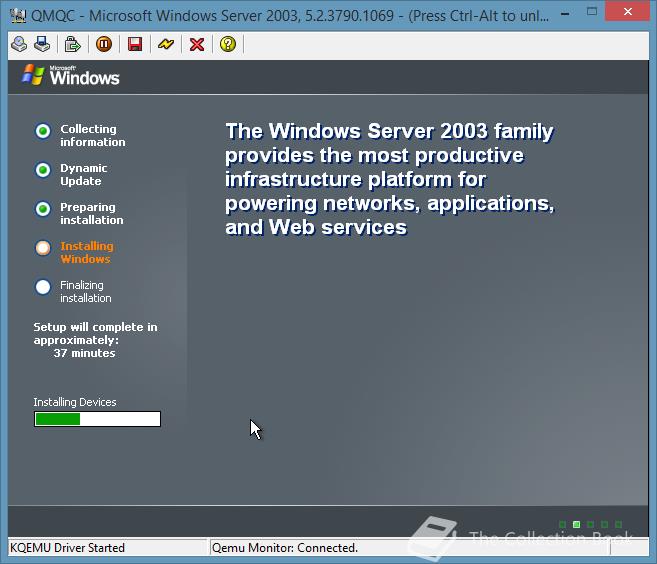The height and width of the screenshot is (564, 657).
Task: Click the padlock with green arrow icon
Action: click(x=72, y=44)
